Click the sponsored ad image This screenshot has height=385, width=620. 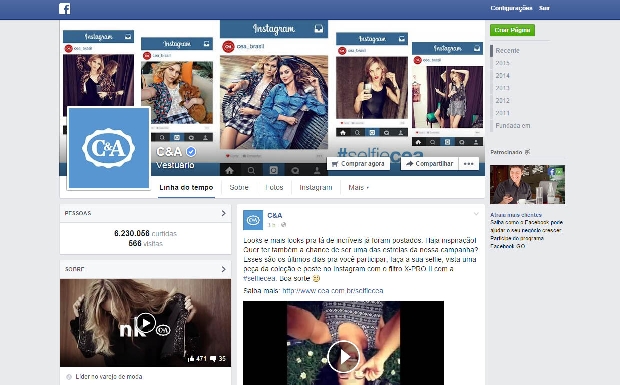tap(527, 185)
